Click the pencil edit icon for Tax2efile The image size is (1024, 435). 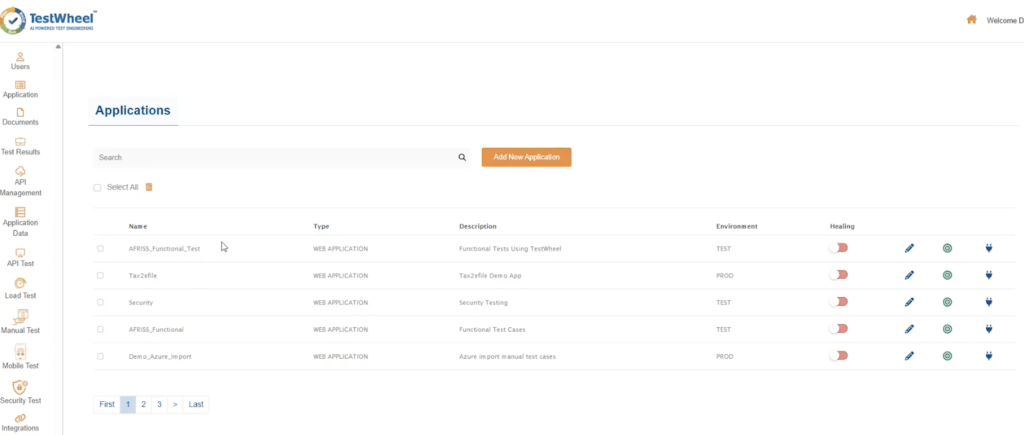(x=909, y=275)
